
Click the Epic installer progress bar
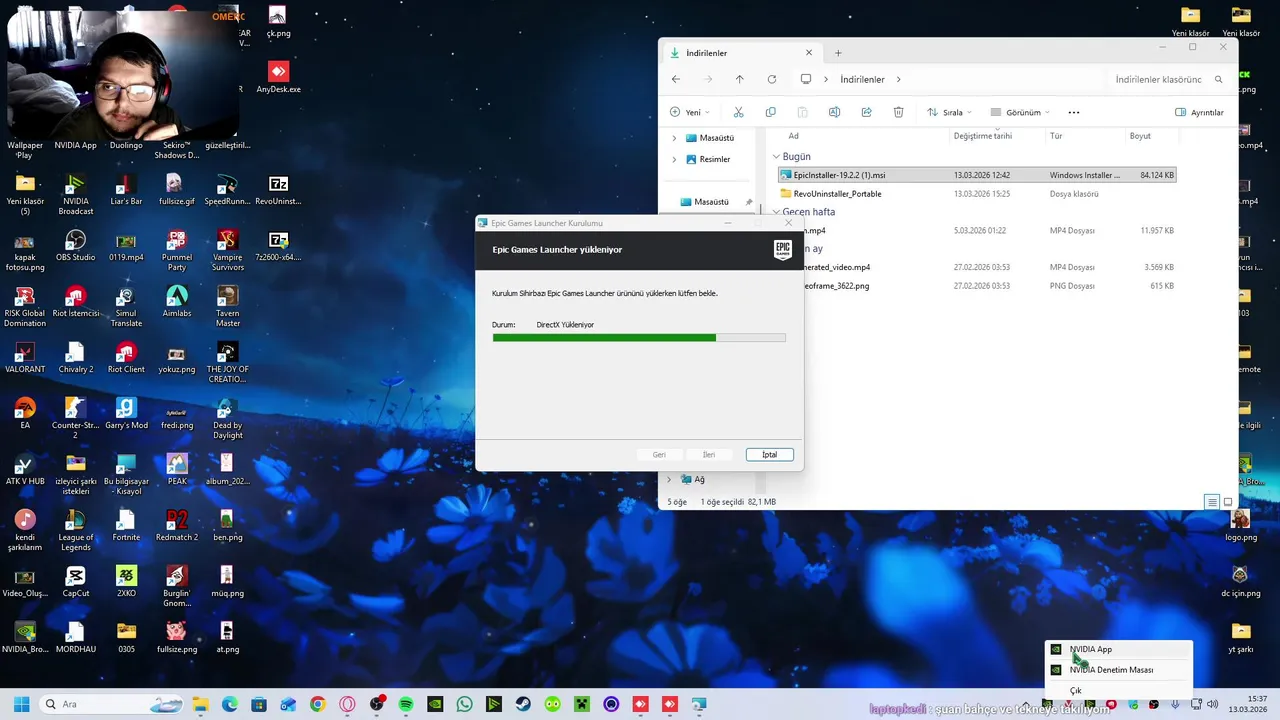(639, 338)
